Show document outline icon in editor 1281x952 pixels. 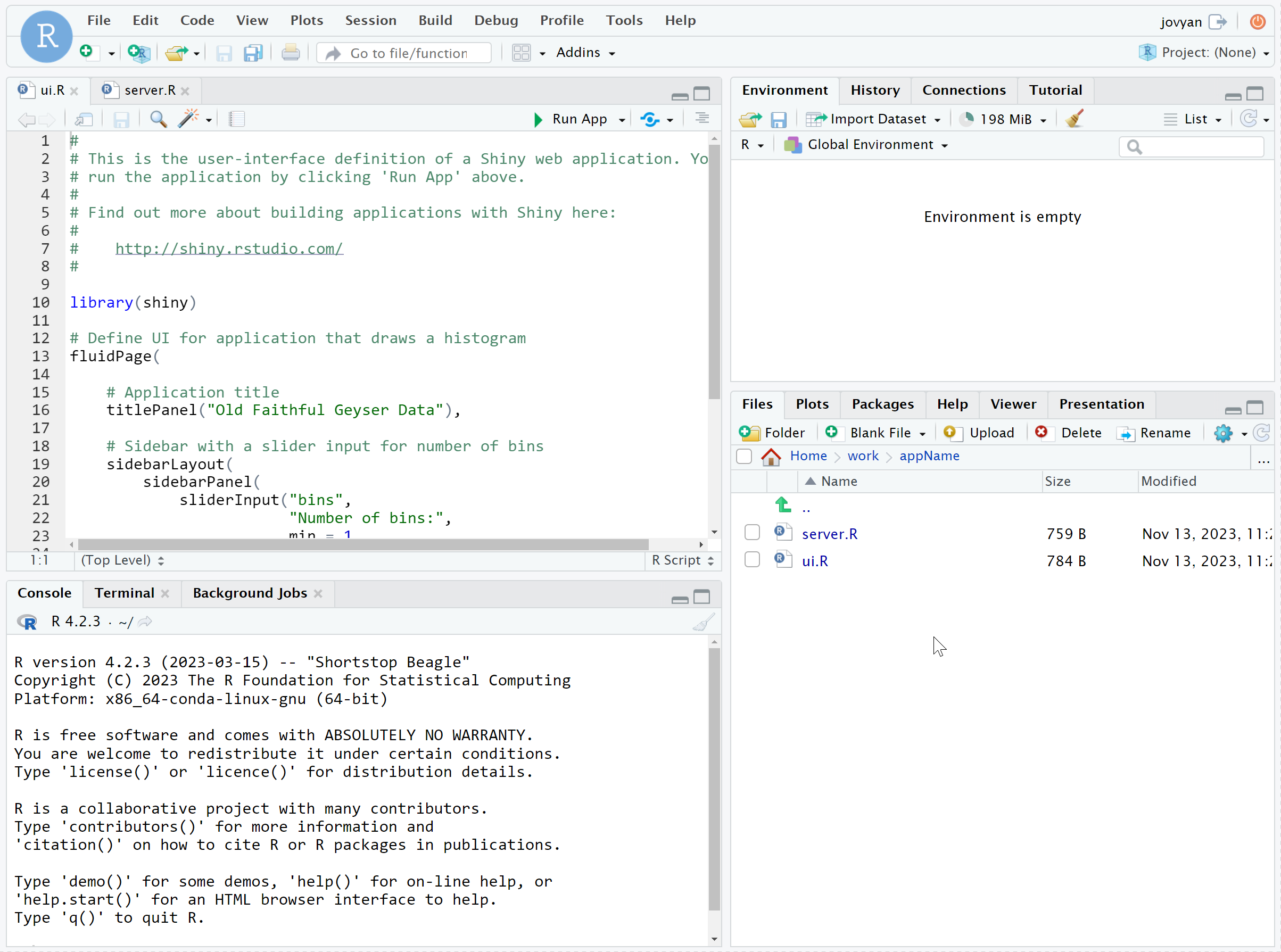pos(702,118)
